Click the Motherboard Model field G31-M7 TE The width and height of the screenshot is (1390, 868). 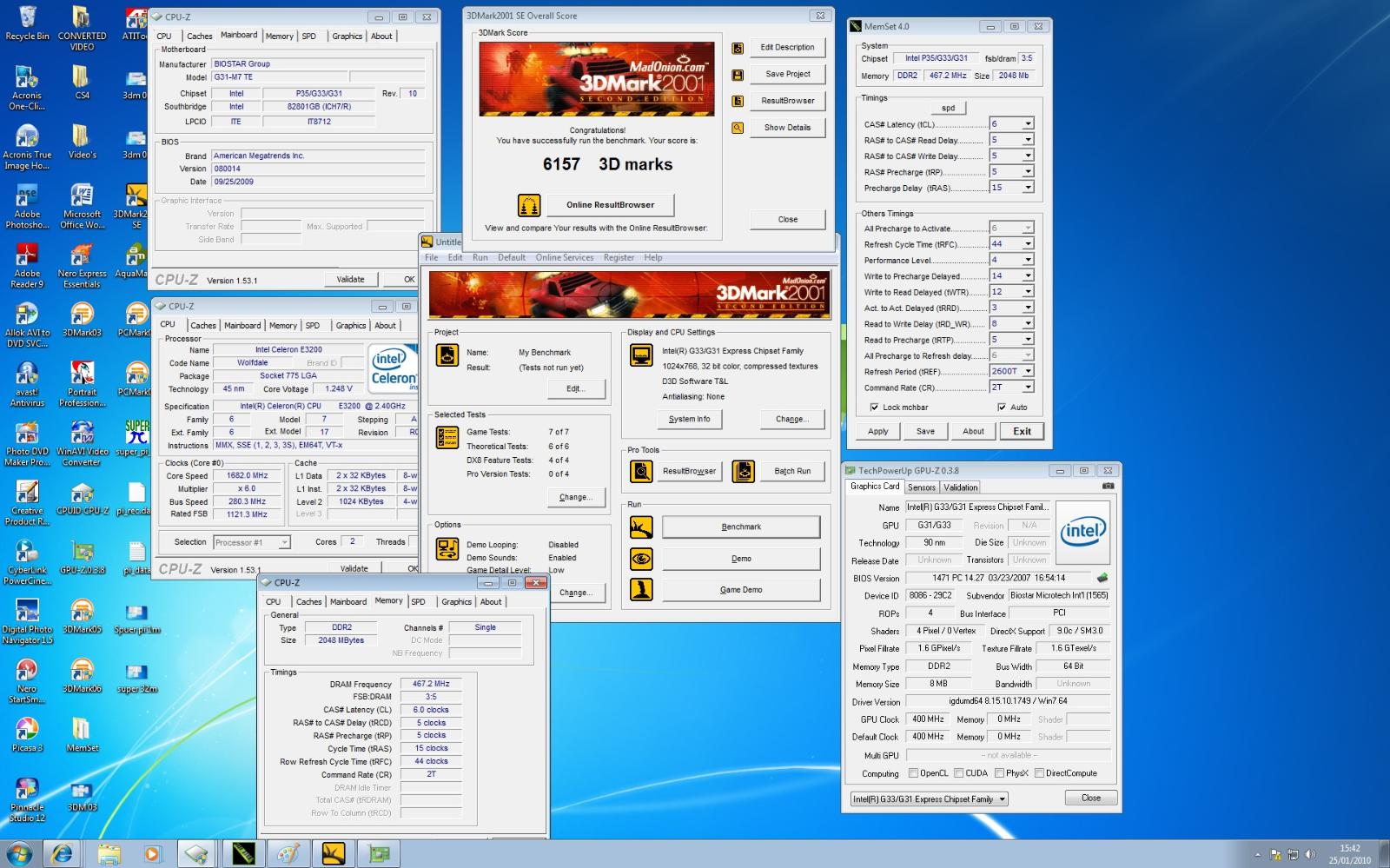click(x=280, y=77)
